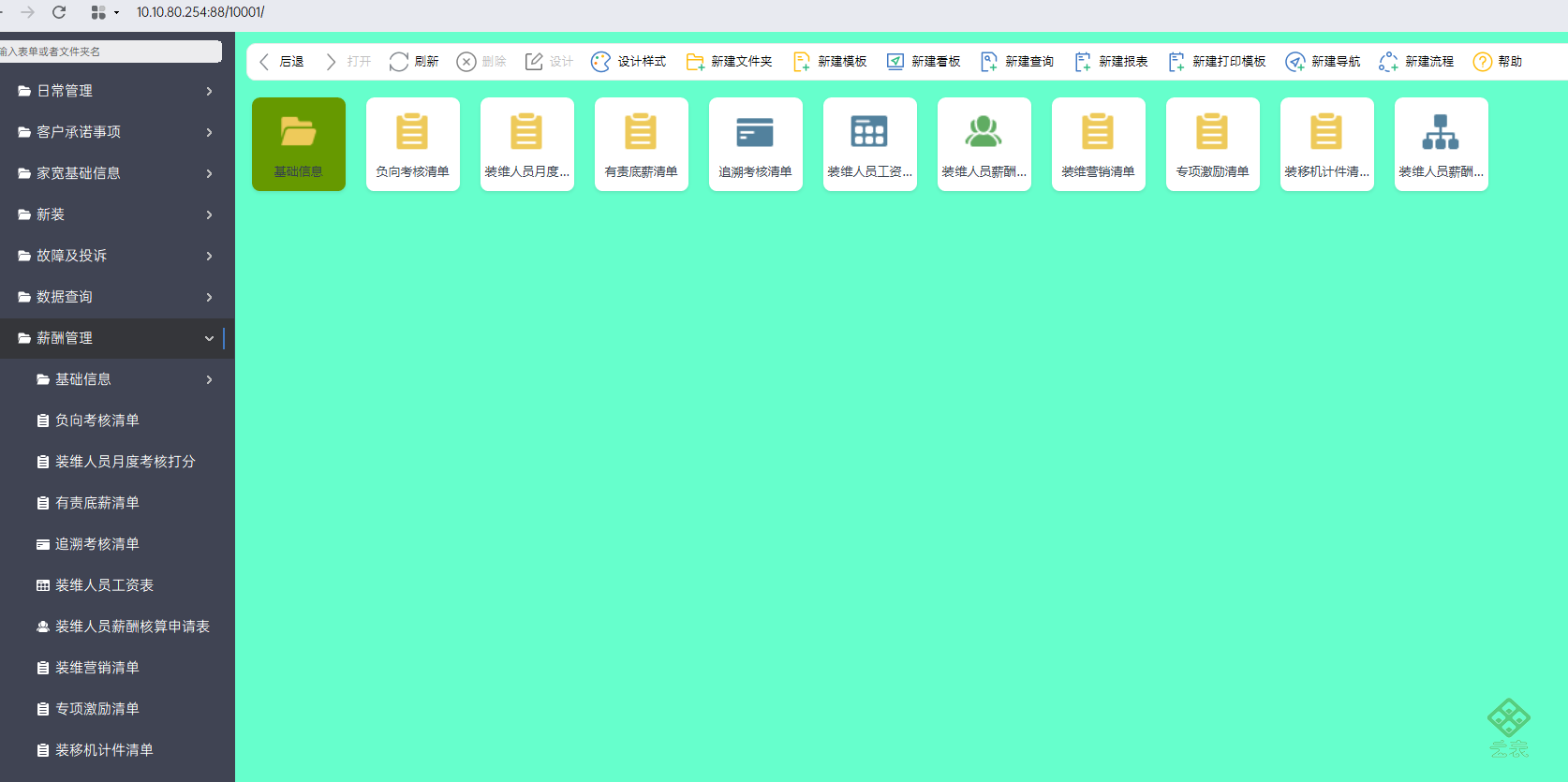Open 设计样式 palette icon in toolbar
This screenshot has width=1568, height=782.
(600, 62)
